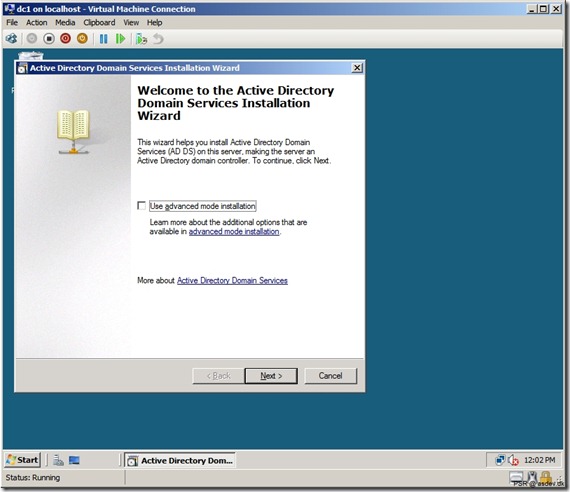Enable Use advanced mode installation checkbox
570x492 pixels.
(141, 206)
